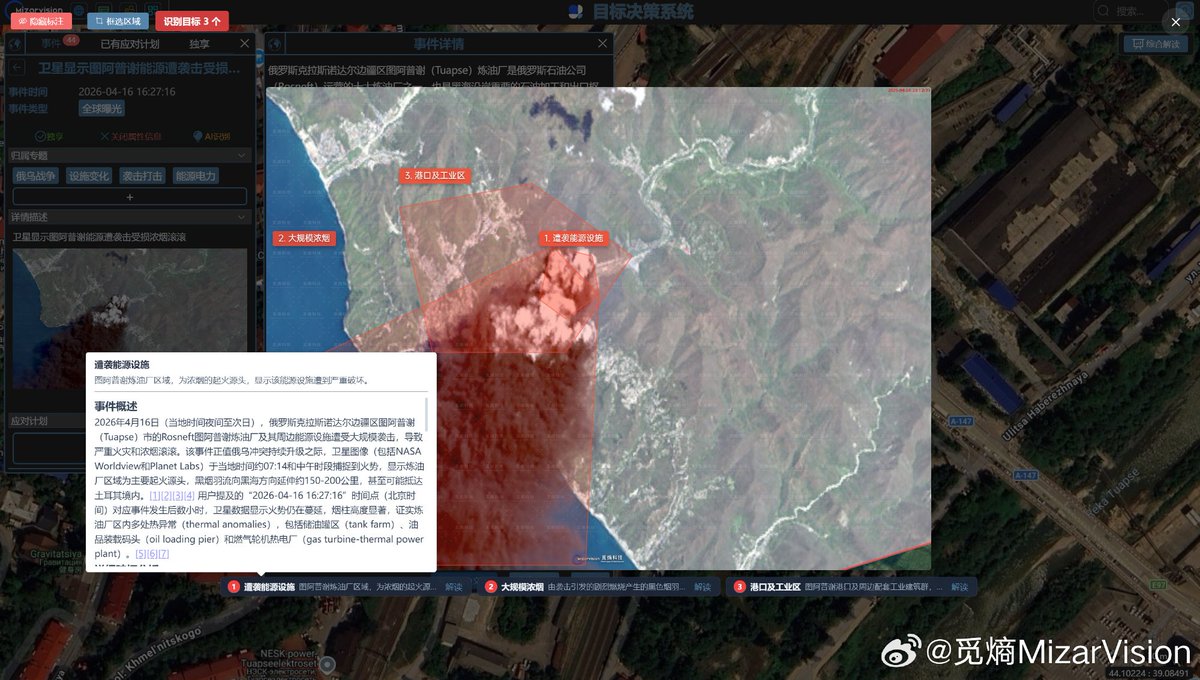The width and height of the screenshot is (1200, 680).
Task: Click the 全球曝光 event type tag
Action: tap(102, 108)
